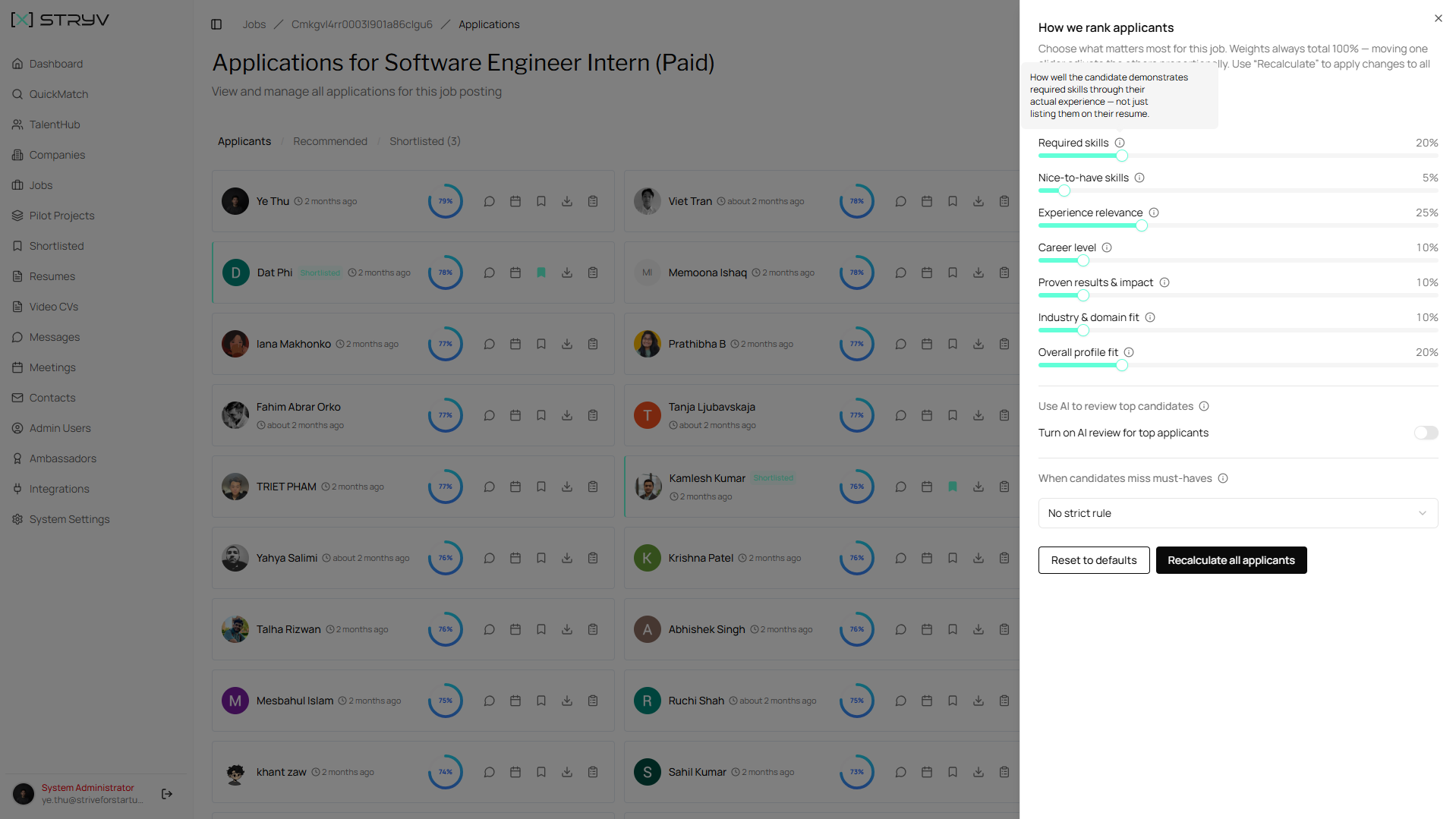Screen dimensions: 1456x819
Task: Show the info tooltip for Career level
Action: pos(1107,247)
